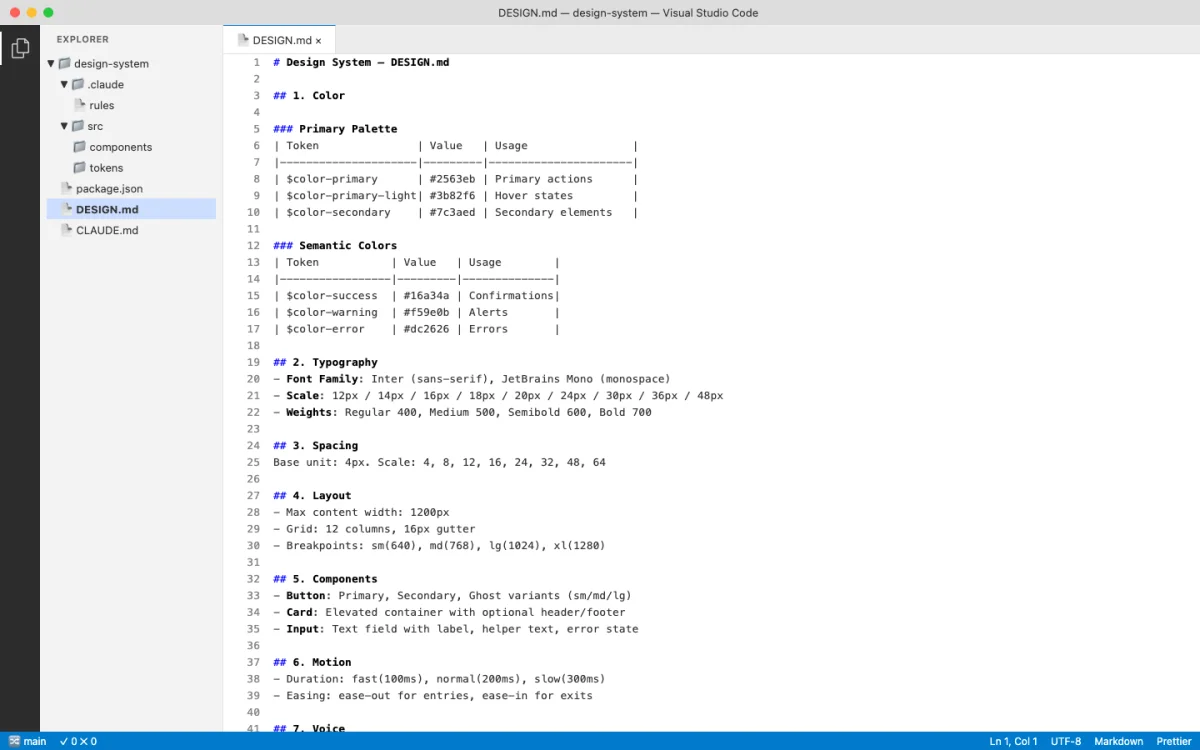This screenshot has width=1200, height=750.
Task: Click the #f59e0b warning value
Action: point(427,312)
